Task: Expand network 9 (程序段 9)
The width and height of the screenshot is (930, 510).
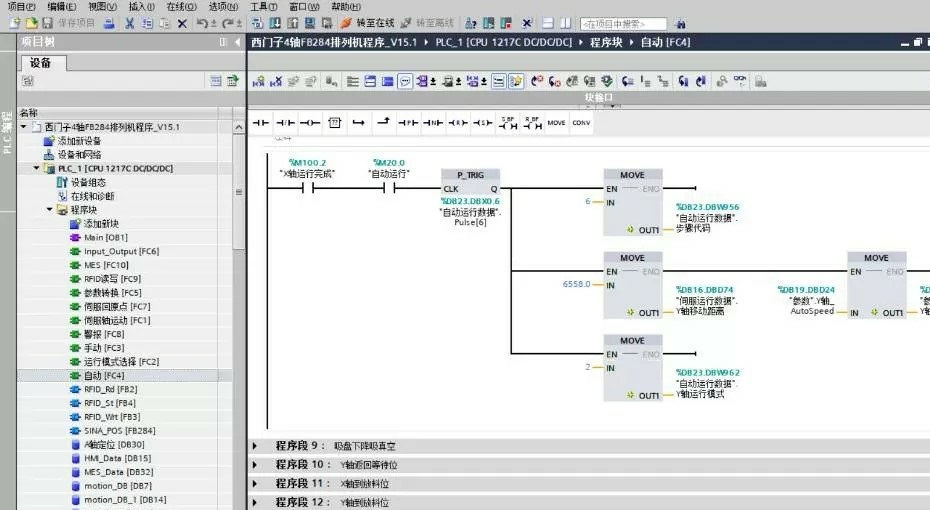Action: (255, 445)
